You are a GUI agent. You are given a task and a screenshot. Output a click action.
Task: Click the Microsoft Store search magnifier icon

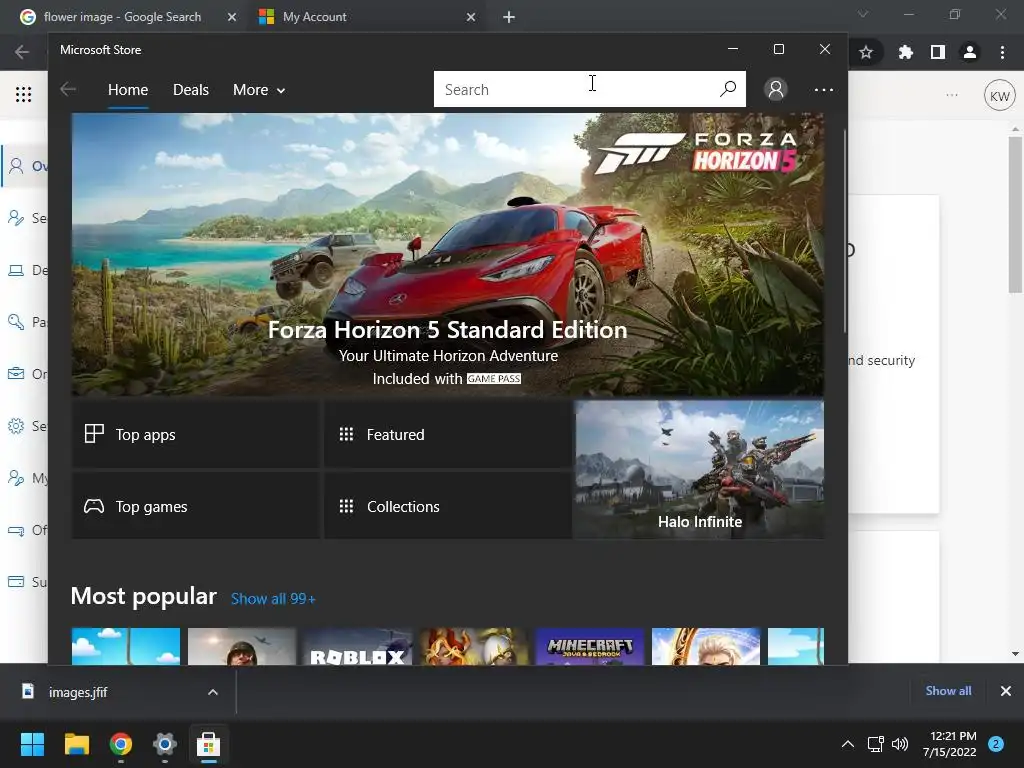click(728, 89)
